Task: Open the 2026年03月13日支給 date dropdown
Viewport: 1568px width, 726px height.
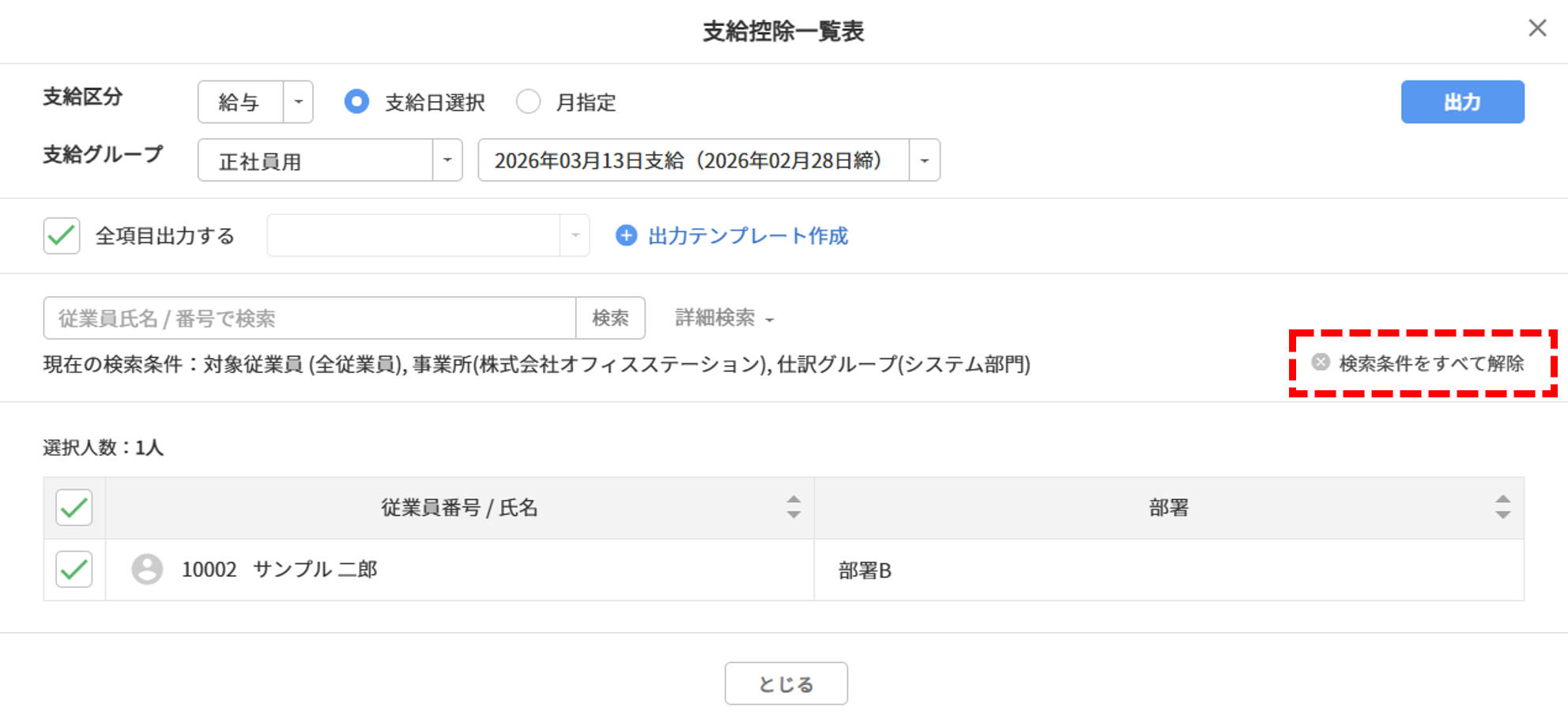Action: pos(709,160)
